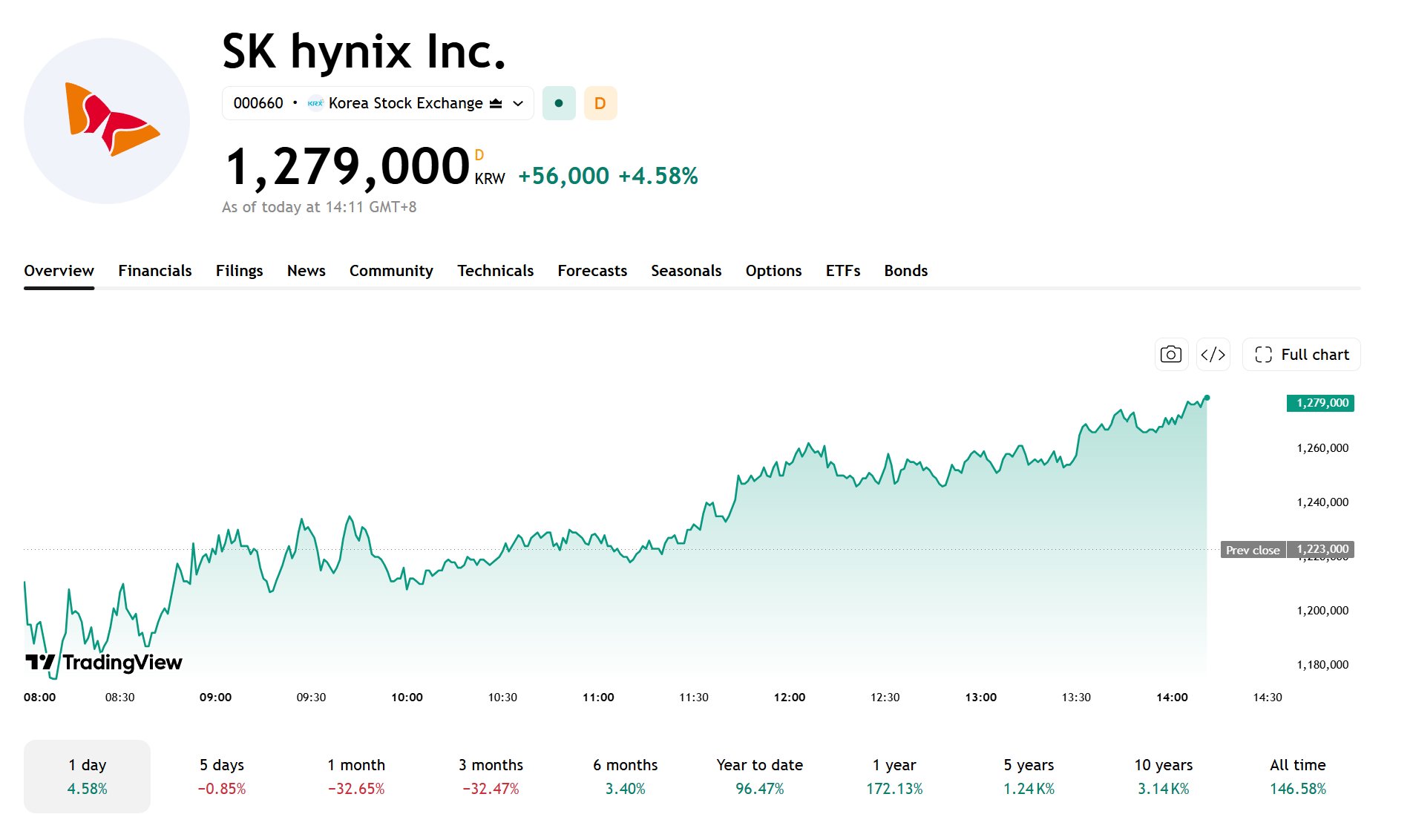Select the 1 day range
The width and height of the screenshot is (1413, 840).
pyautogui.click(x=88, y=776)
